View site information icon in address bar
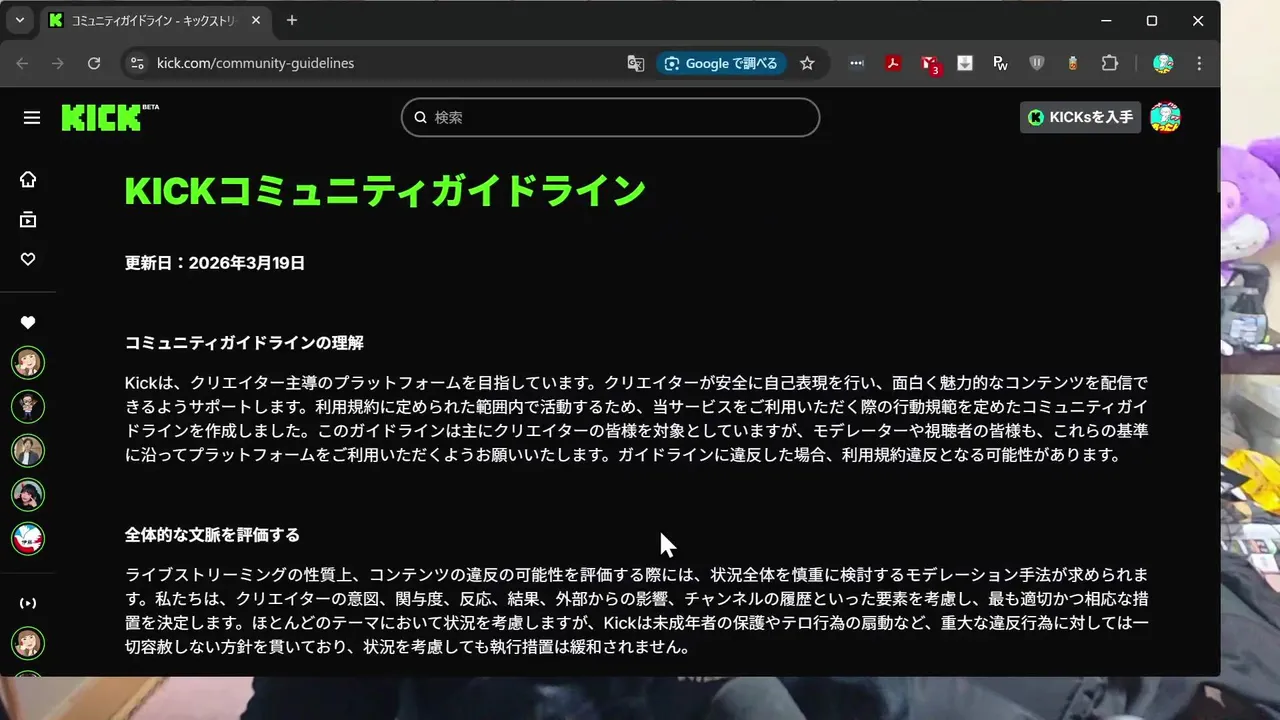This screenshot has height=720, width=1280. point(138,63)
